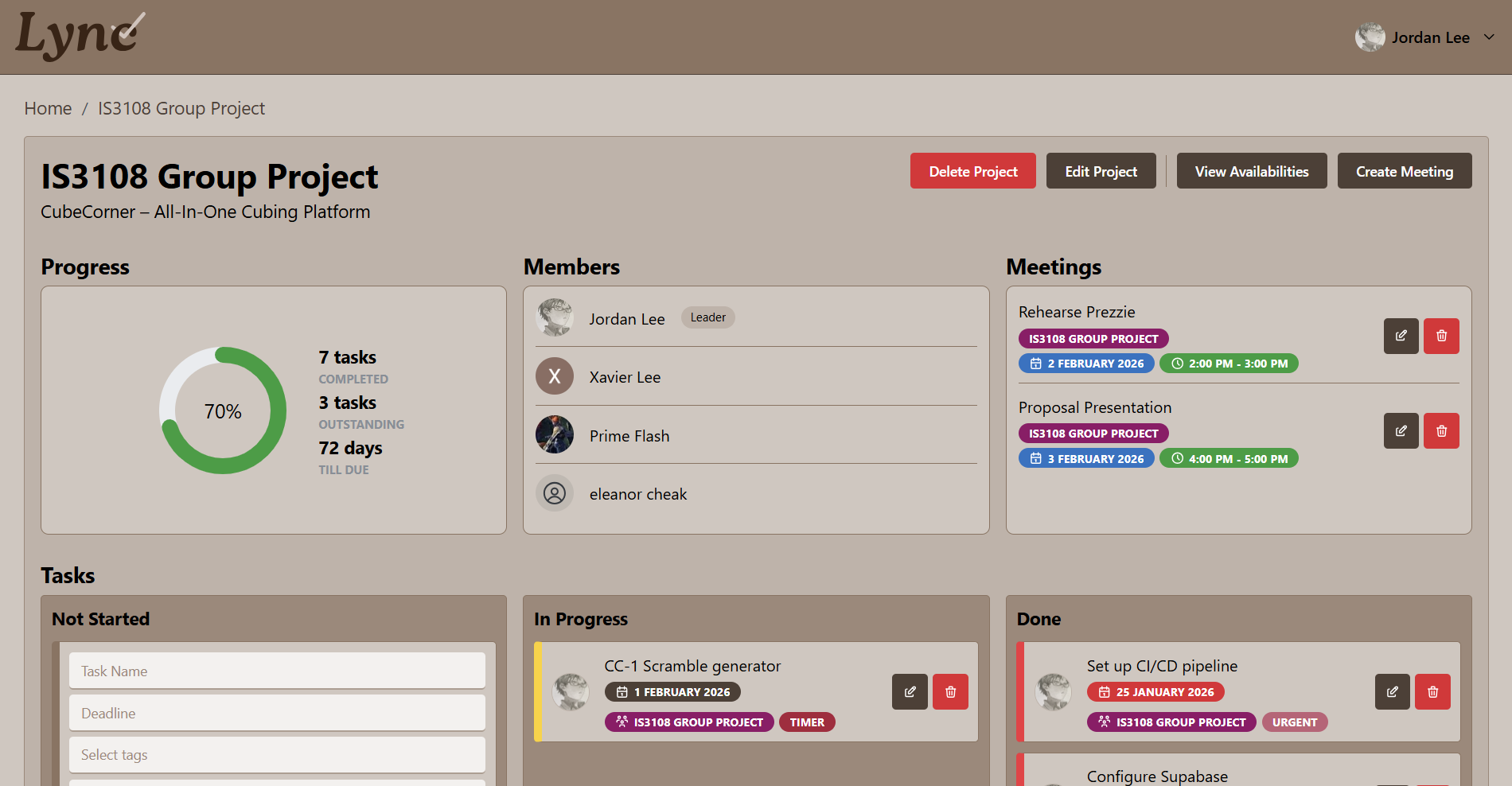The width and height of the screenshot is (1512, 786).
Task: Open the Select tags dropdown
Action: click(x=277, y=755)
